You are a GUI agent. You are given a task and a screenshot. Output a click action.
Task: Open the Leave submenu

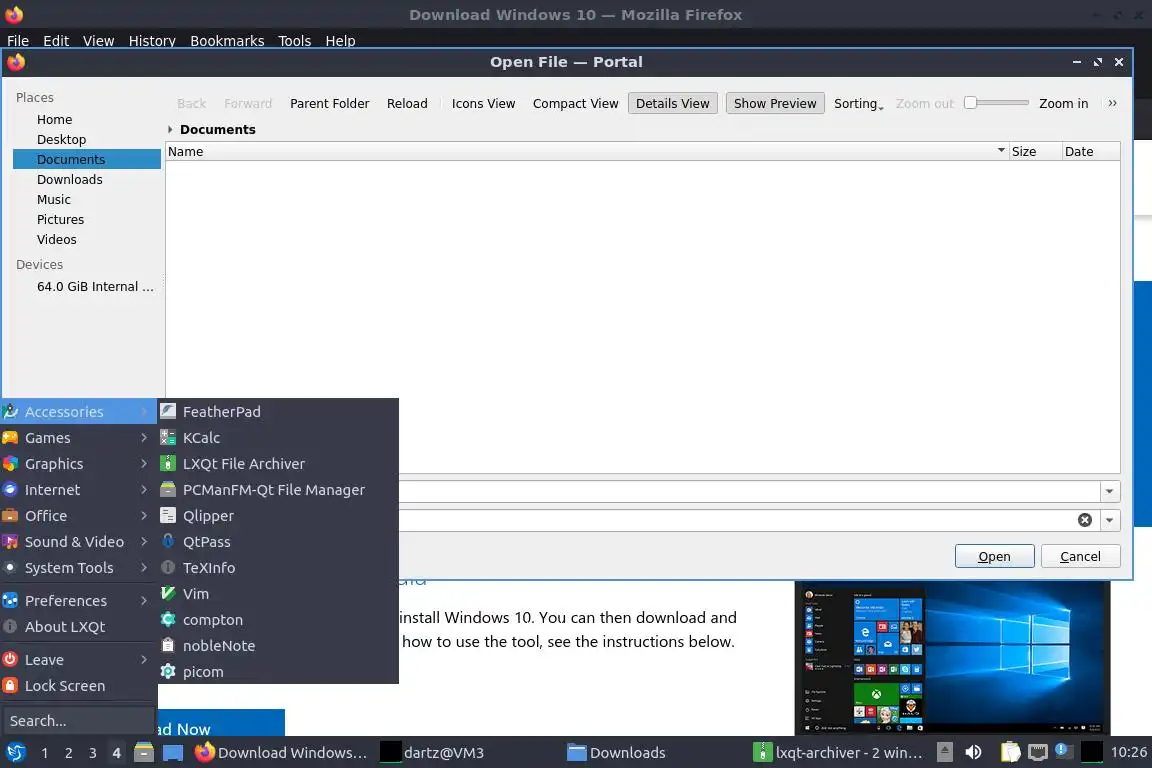(x=79, y=660)
